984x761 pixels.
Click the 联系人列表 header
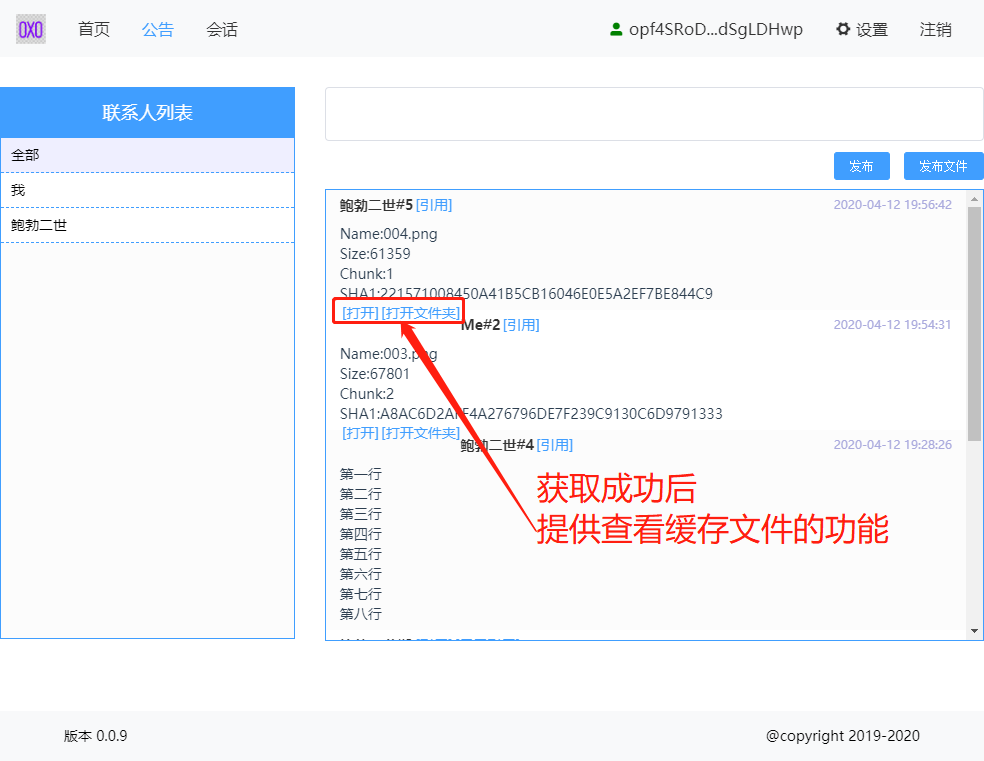click(x=147, y=112)
